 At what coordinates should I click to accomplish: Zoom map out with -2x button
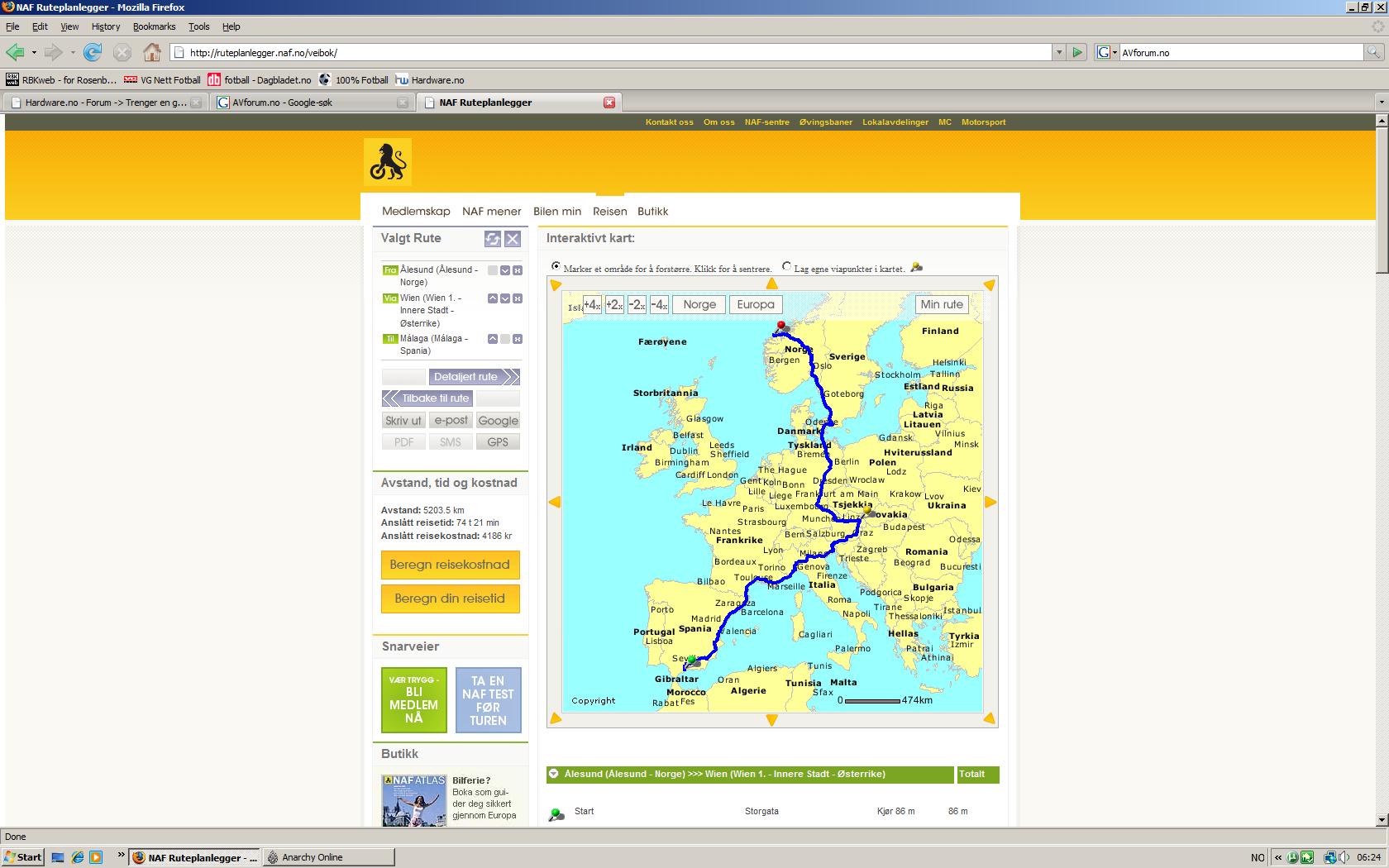coord(637,305)
